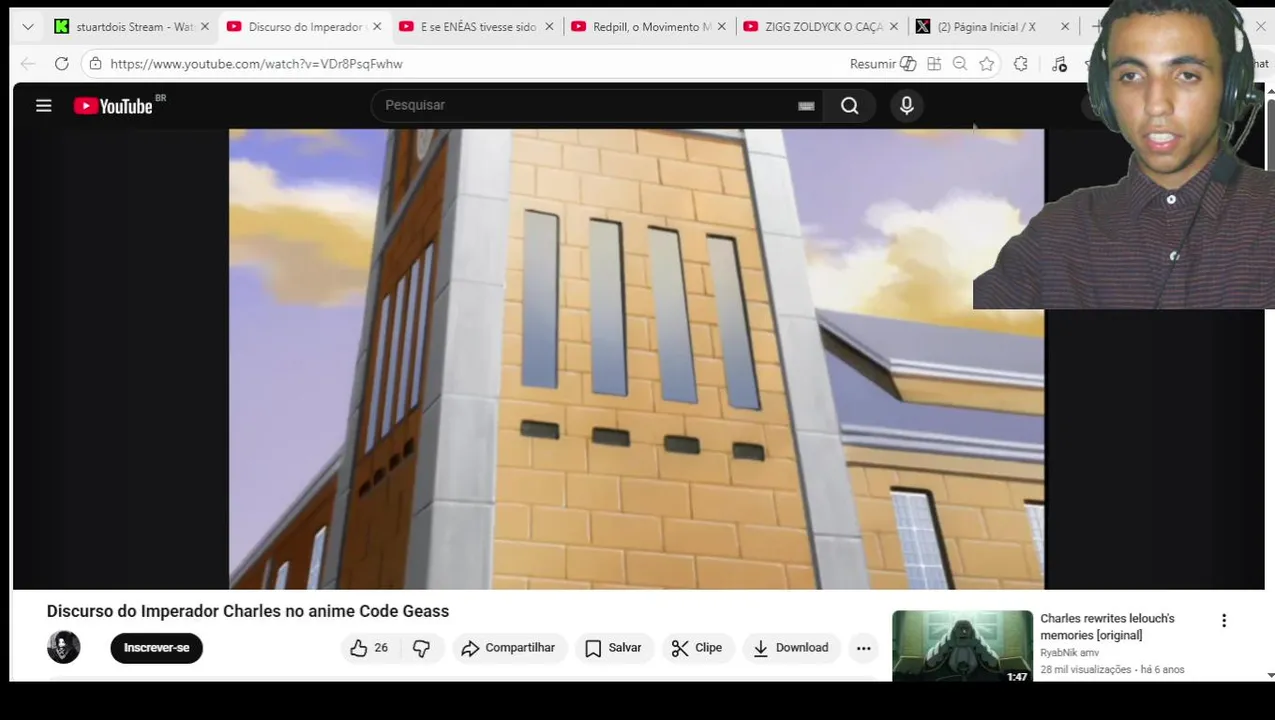Close the stuartdois Stream tab

coord(205,27)
